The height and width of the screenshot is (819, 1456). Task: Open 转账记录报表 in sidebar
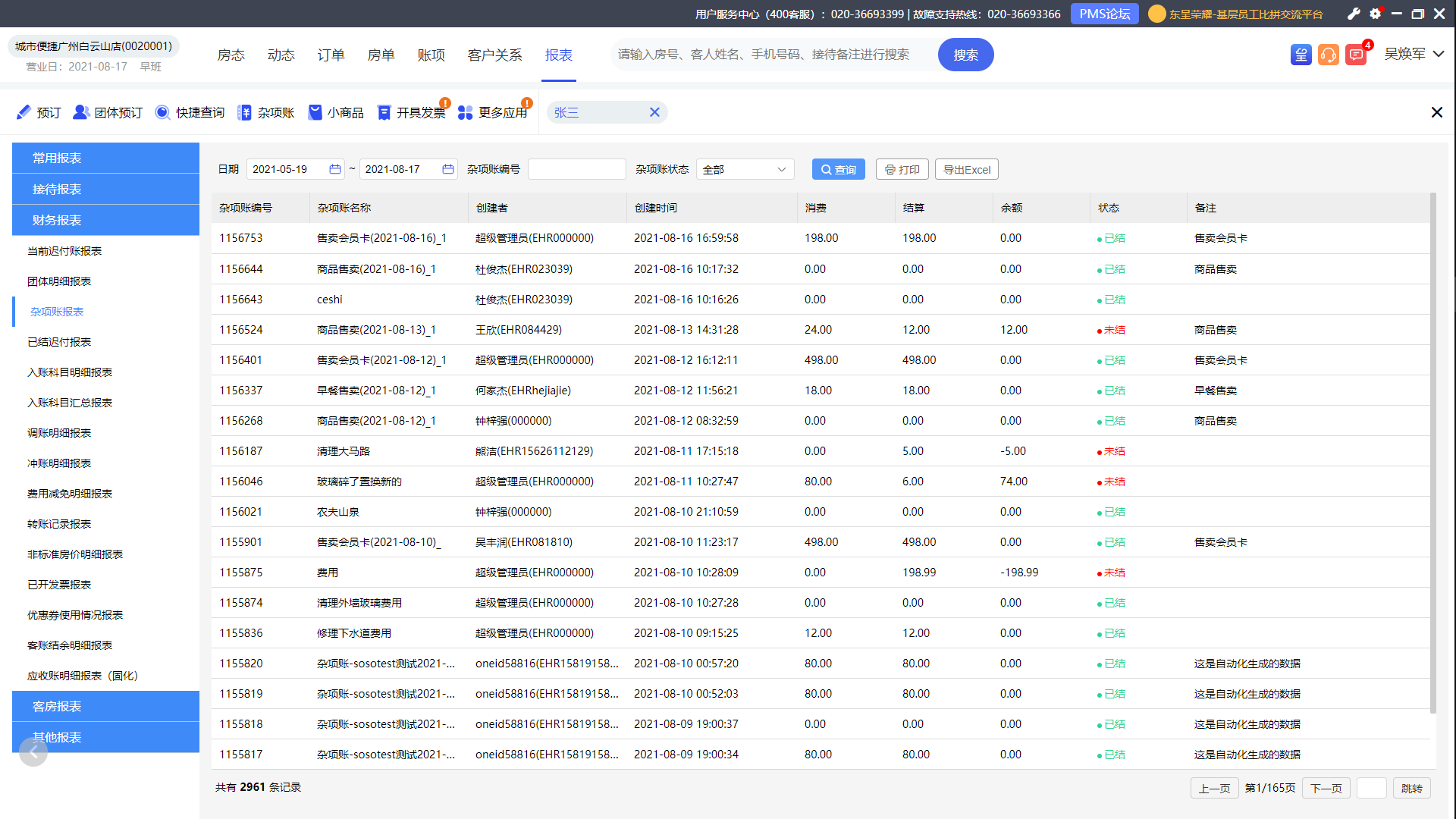click(59, 524)
